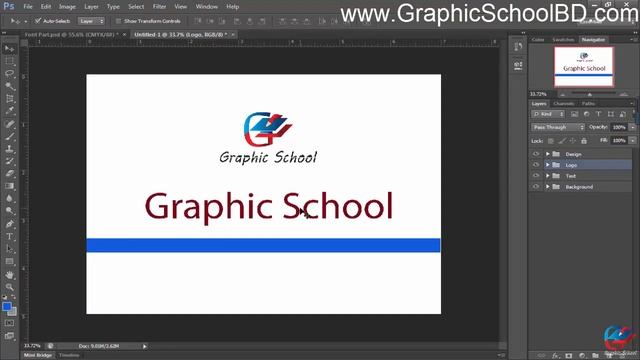Toggle lock all icon
Image resolution: width=640 pixels, height=360 pixels.
coord(584,141)
